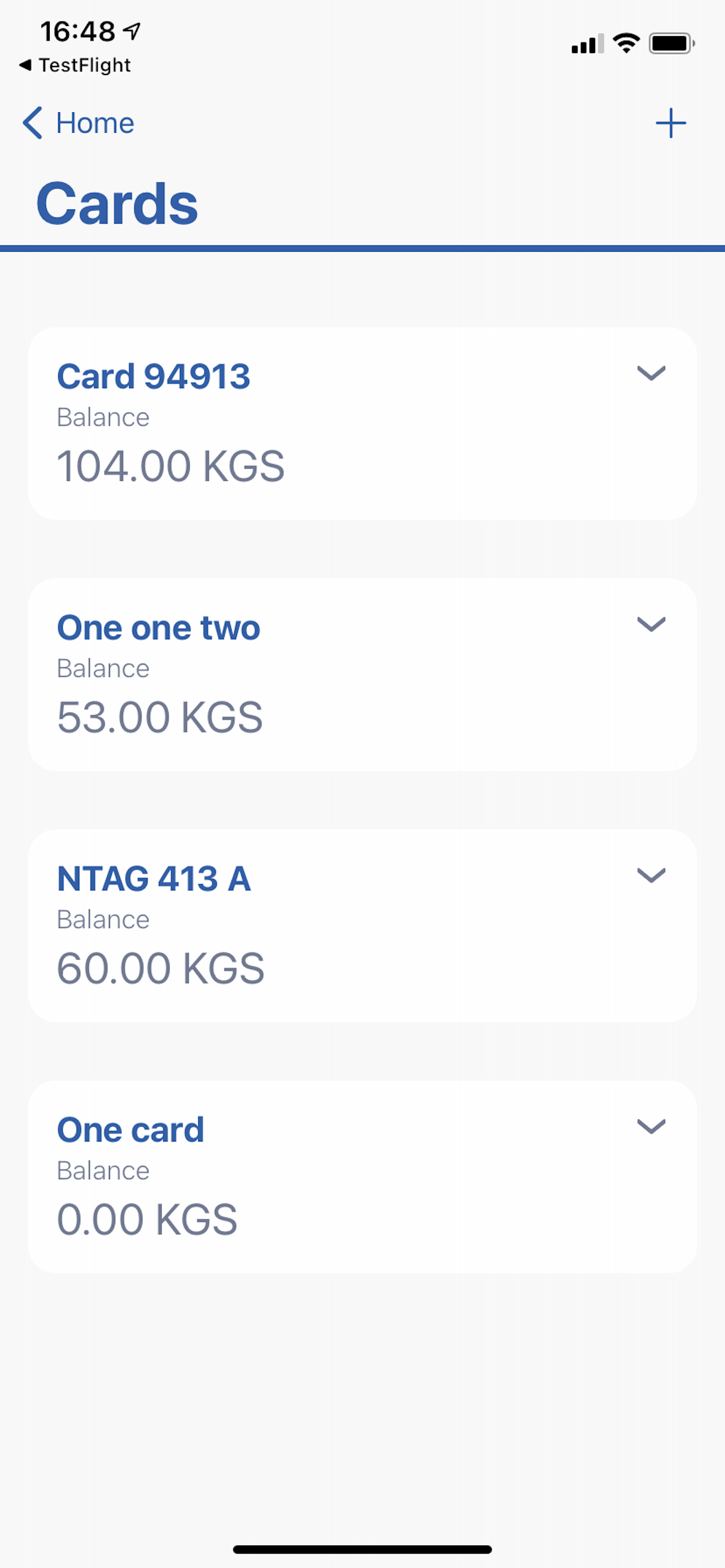Tap the 60.00 KGS balance
The width and height of the screenshot is (725, 1568).
coord(161,968)
